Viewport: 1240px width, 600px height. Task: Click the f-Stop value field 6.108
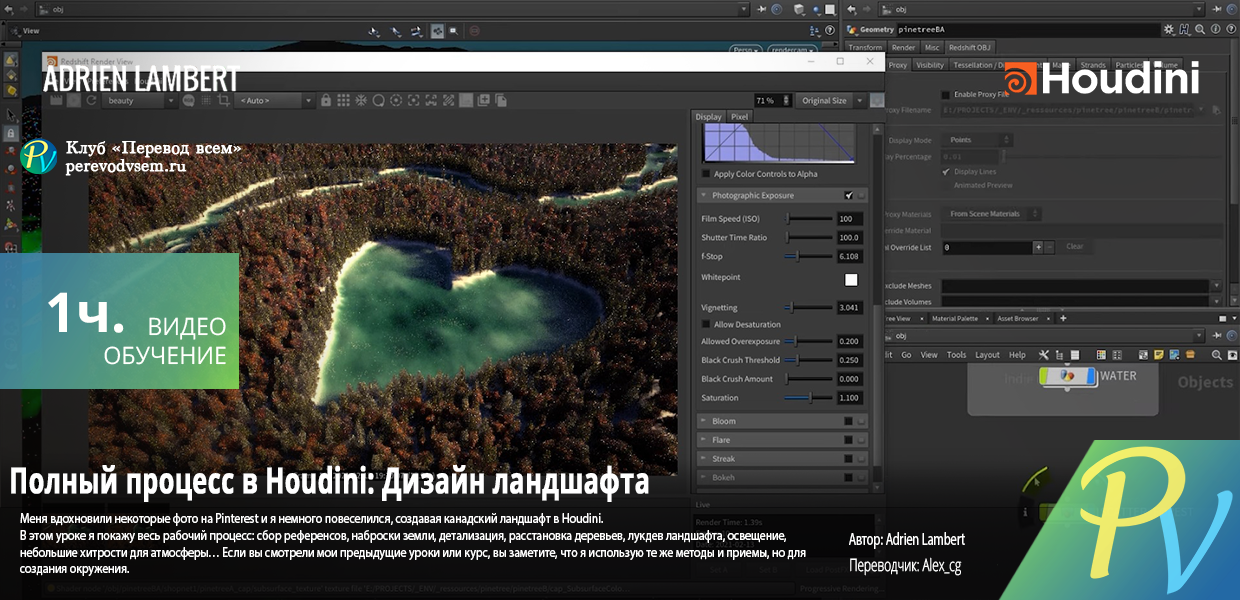click(849, 256)
